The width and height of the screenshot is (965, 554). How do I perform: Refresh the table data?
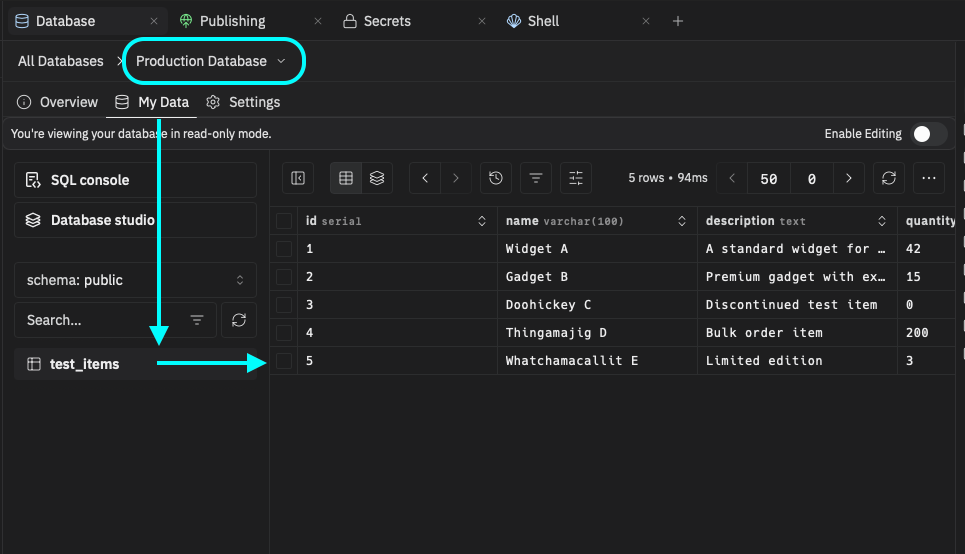[x=889, y=178]
